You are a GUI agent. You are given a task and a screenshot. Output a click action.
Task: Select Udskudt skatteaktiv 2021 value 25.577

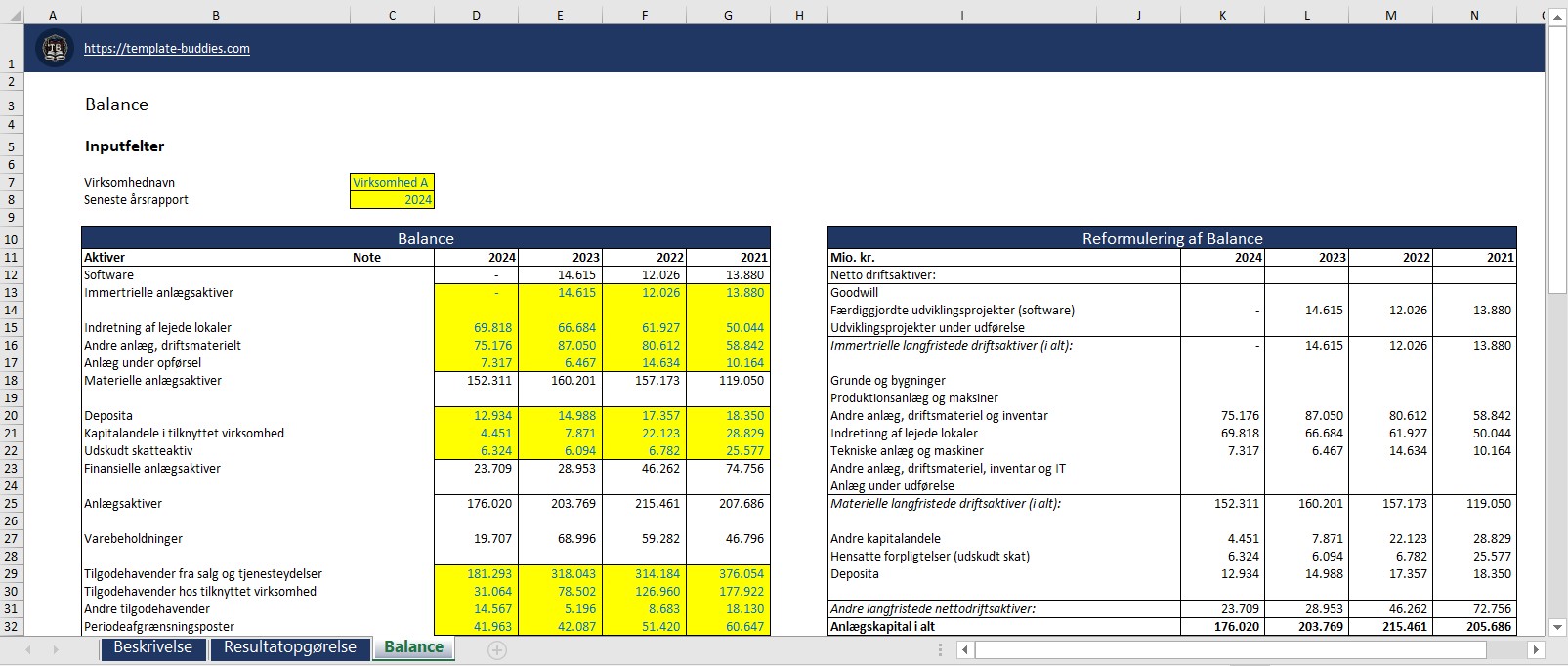point(728,451)
